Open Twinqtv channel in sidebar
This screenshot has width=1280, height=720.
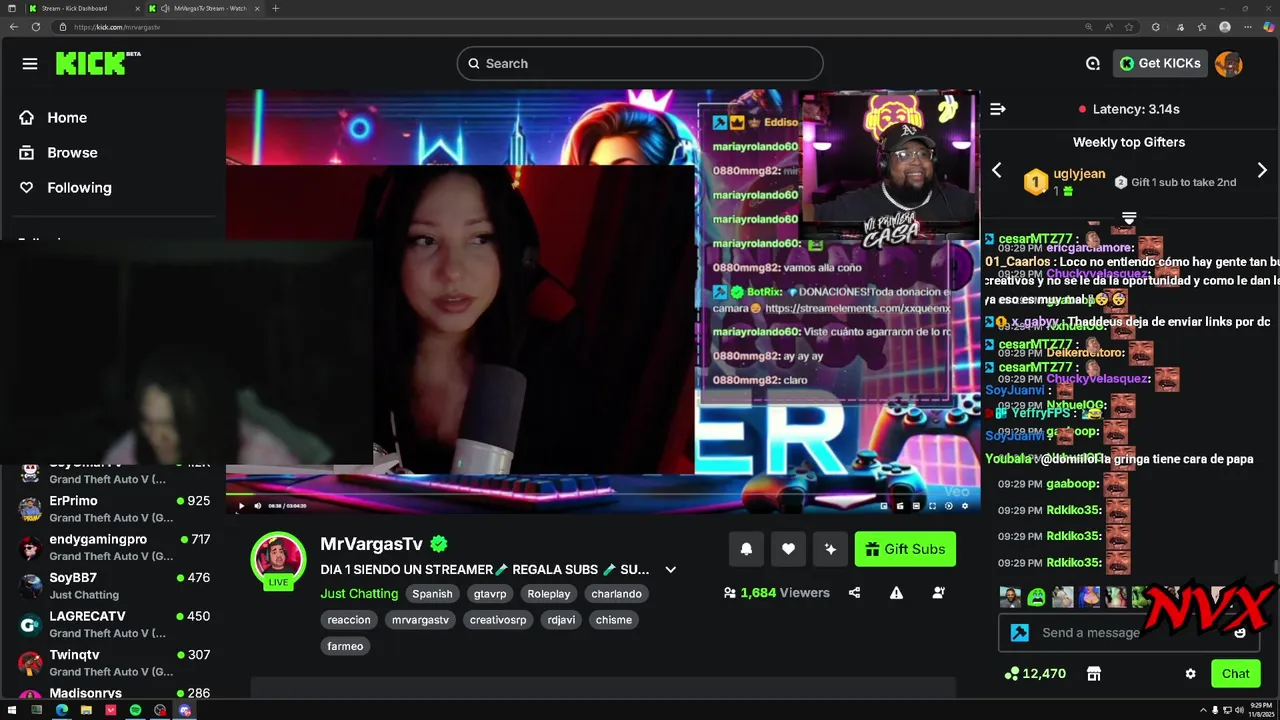coord(114,662)
